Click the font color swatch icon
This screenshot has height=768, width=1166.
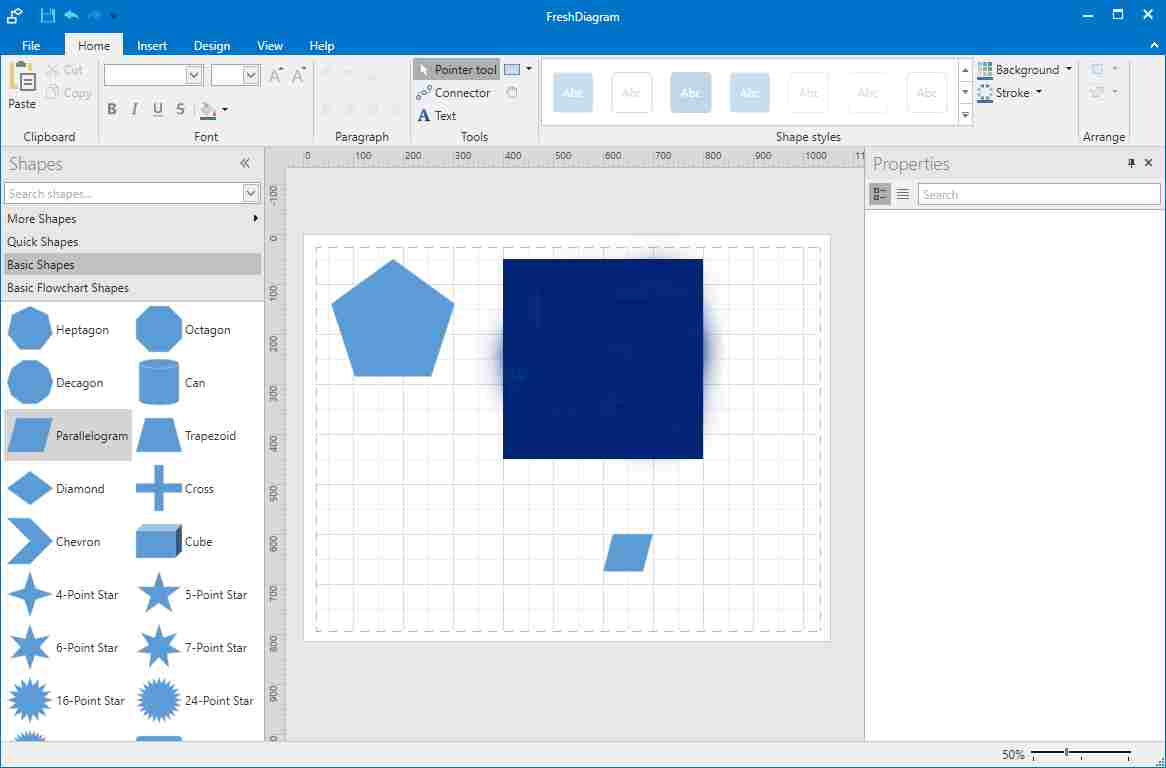click(208, 110)
